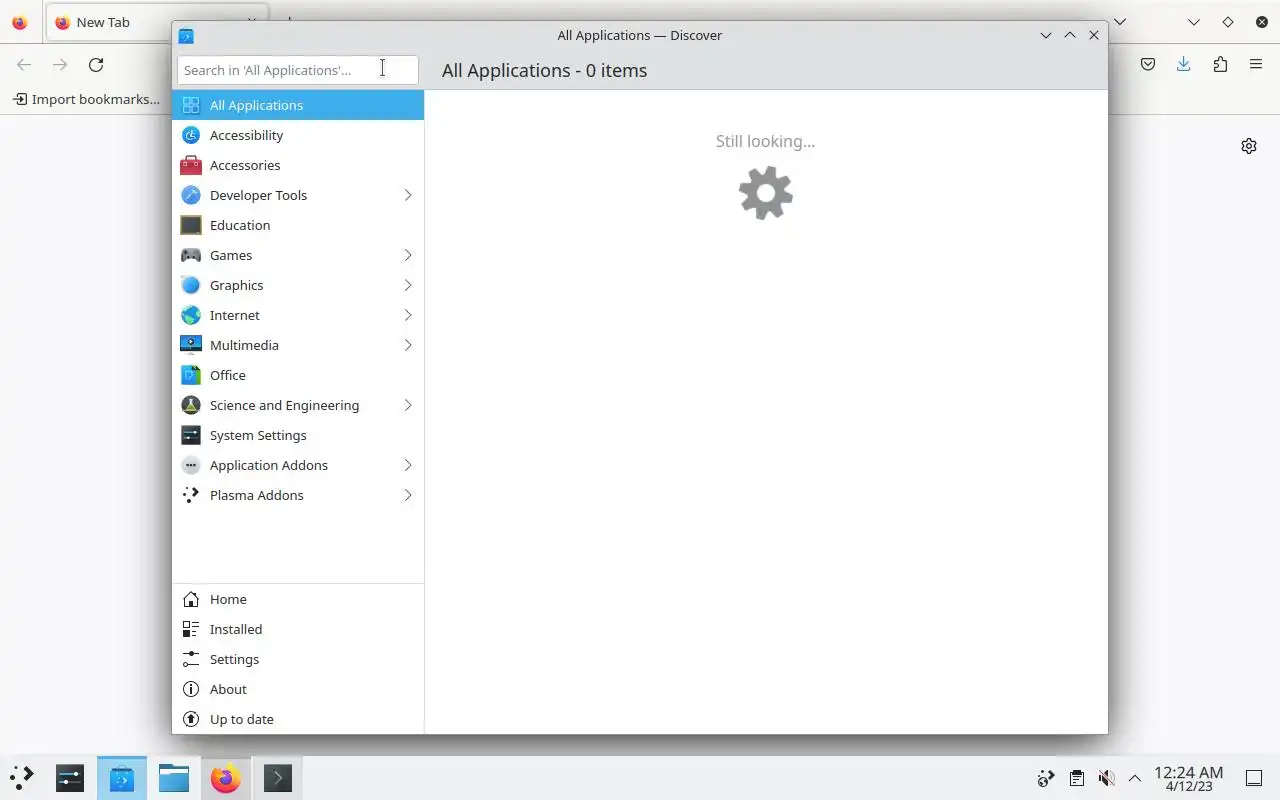
Task: Open the Accessories briefcase icon
Action: (191, 165)
